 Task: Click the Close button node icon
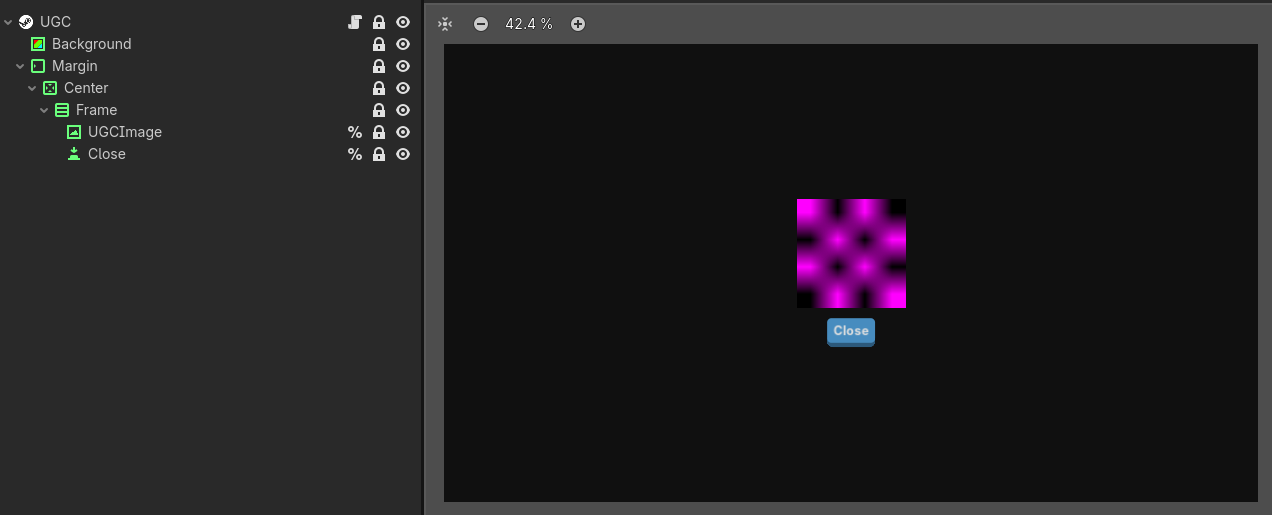coord(74,154)
